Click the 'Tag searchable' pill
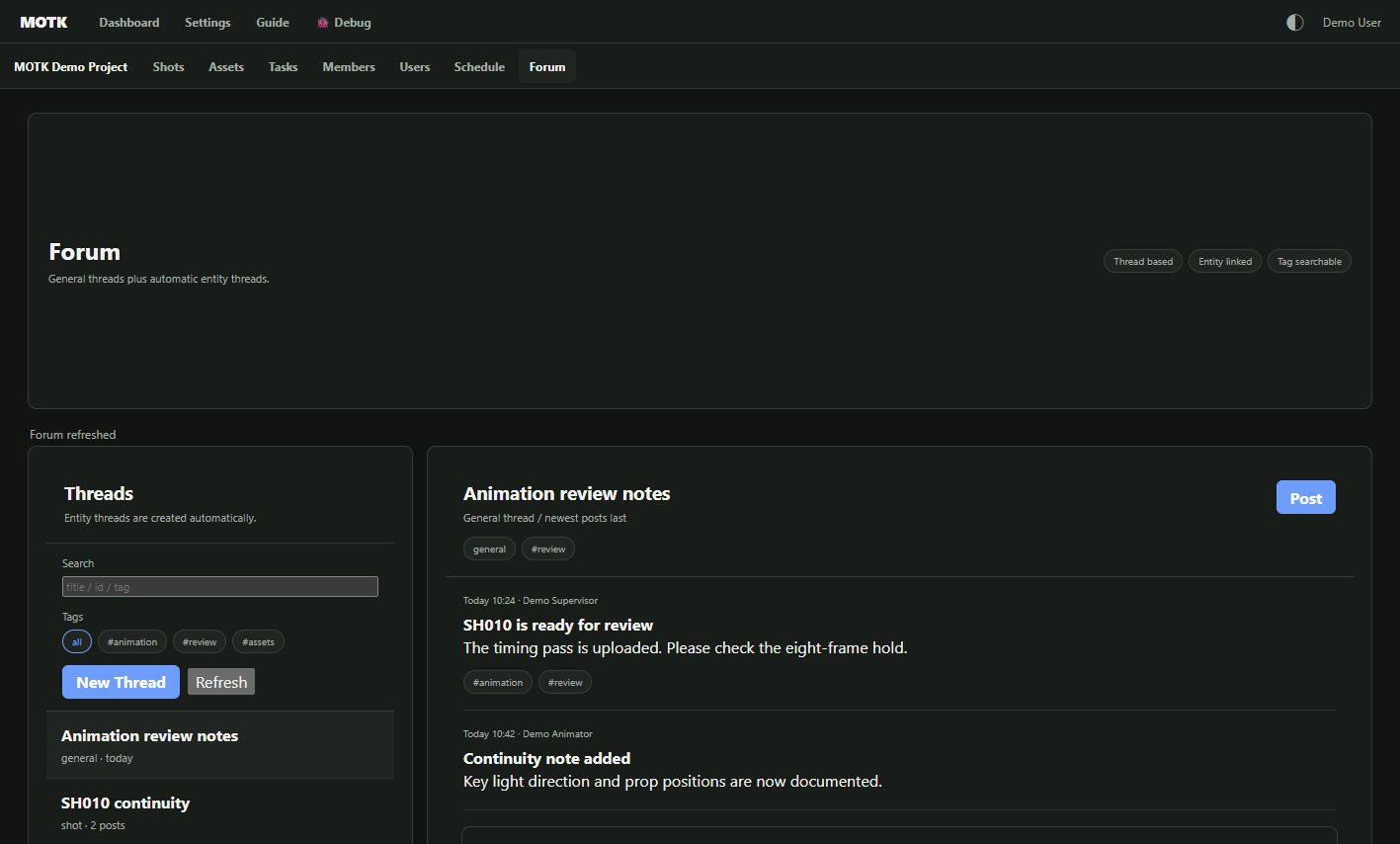 1309,261
